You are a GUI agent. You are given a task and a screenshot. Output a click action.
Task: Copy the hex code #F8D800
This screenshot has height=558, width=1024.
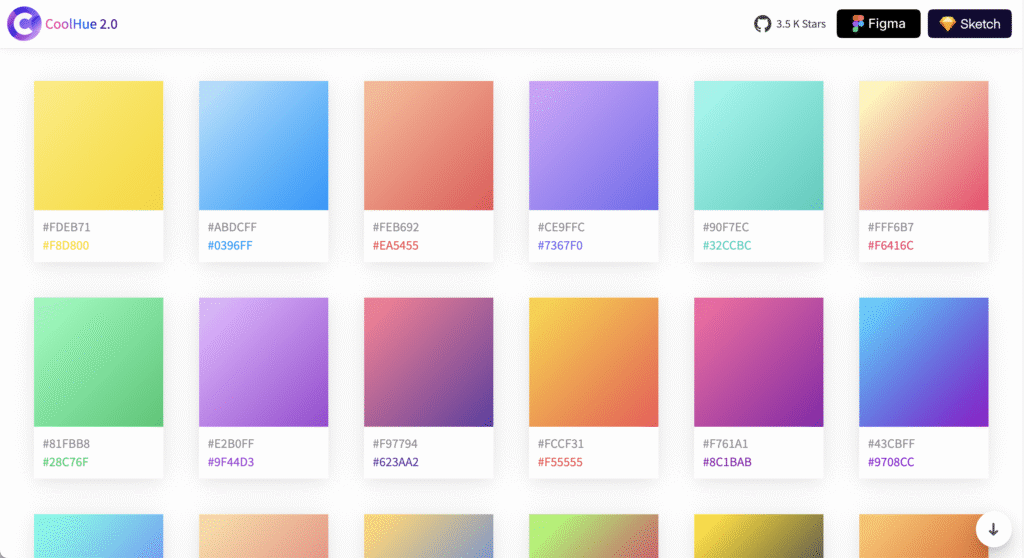pyautogui.click(x=66, y=246)
